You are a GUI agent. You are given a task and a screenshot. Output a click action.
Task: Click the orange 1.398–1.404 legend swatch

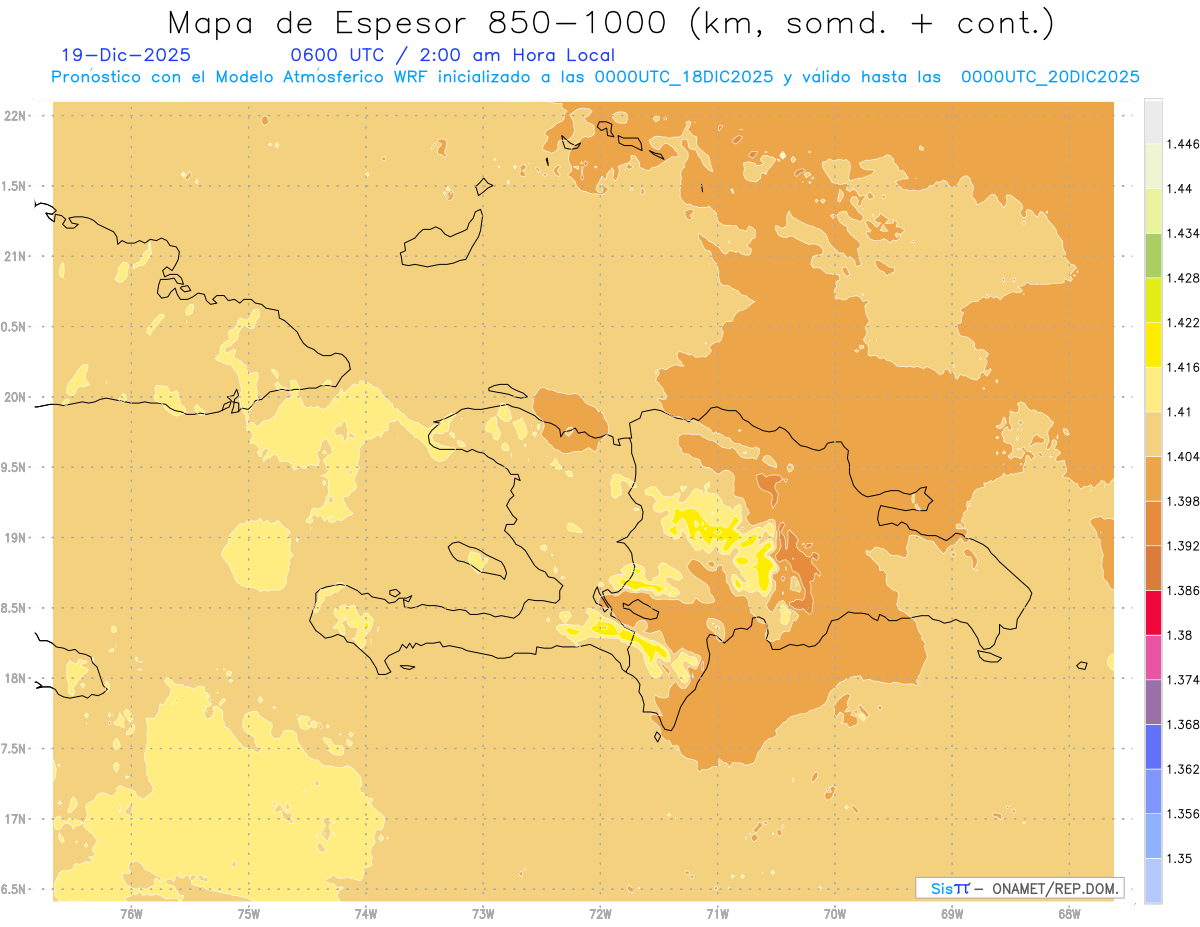[1153, 479]
